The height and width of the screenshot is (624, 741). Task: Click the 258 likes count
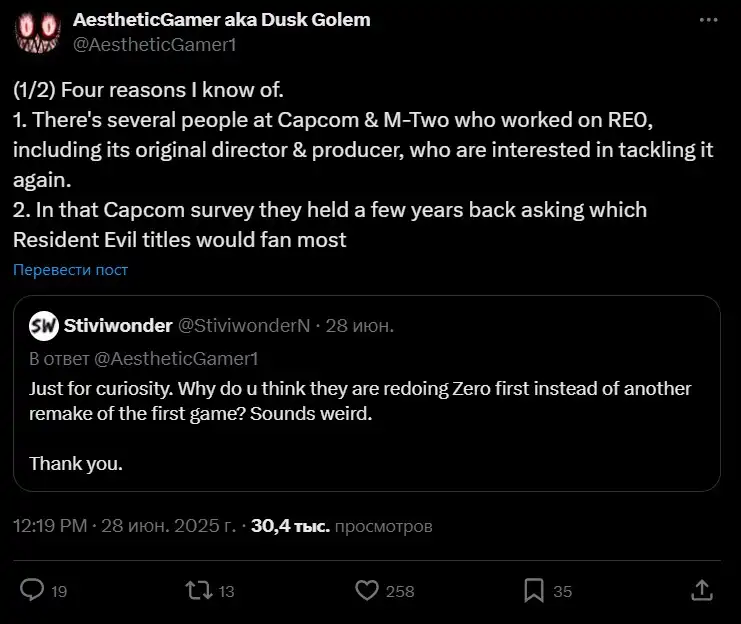(x=400, y=591)
